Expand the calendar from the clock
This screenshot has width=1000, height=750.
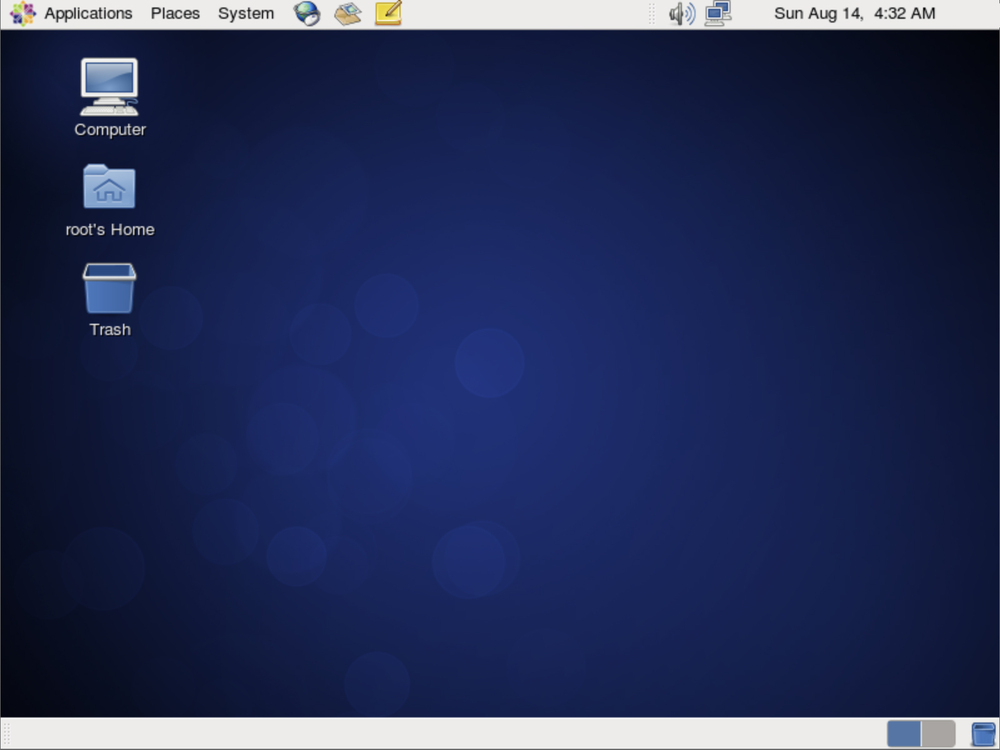pyautogui.click(x=854, y=14)
